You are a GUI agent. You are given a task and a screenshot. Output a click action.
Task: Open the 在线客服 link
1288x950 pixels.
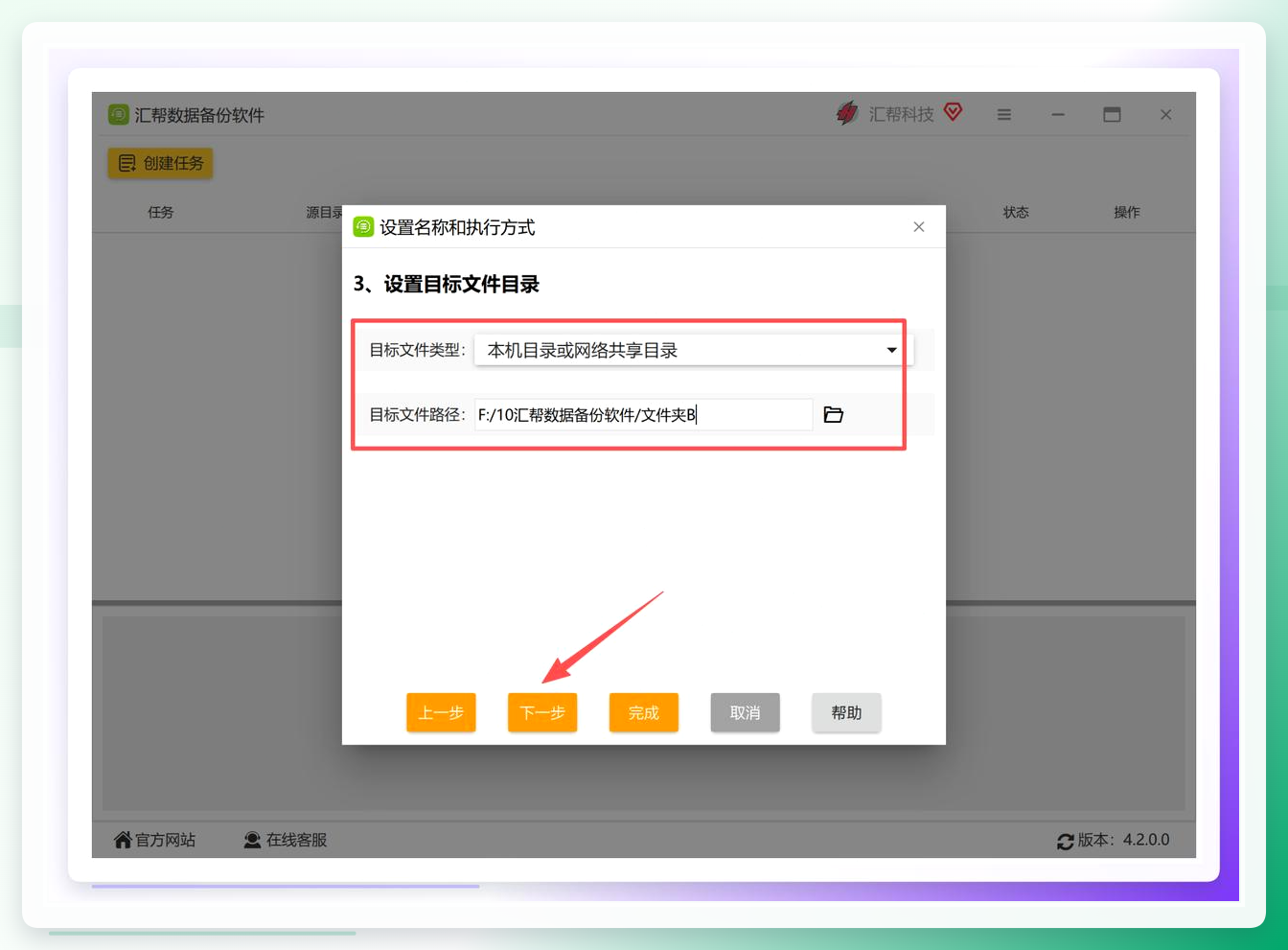[286, 840]
